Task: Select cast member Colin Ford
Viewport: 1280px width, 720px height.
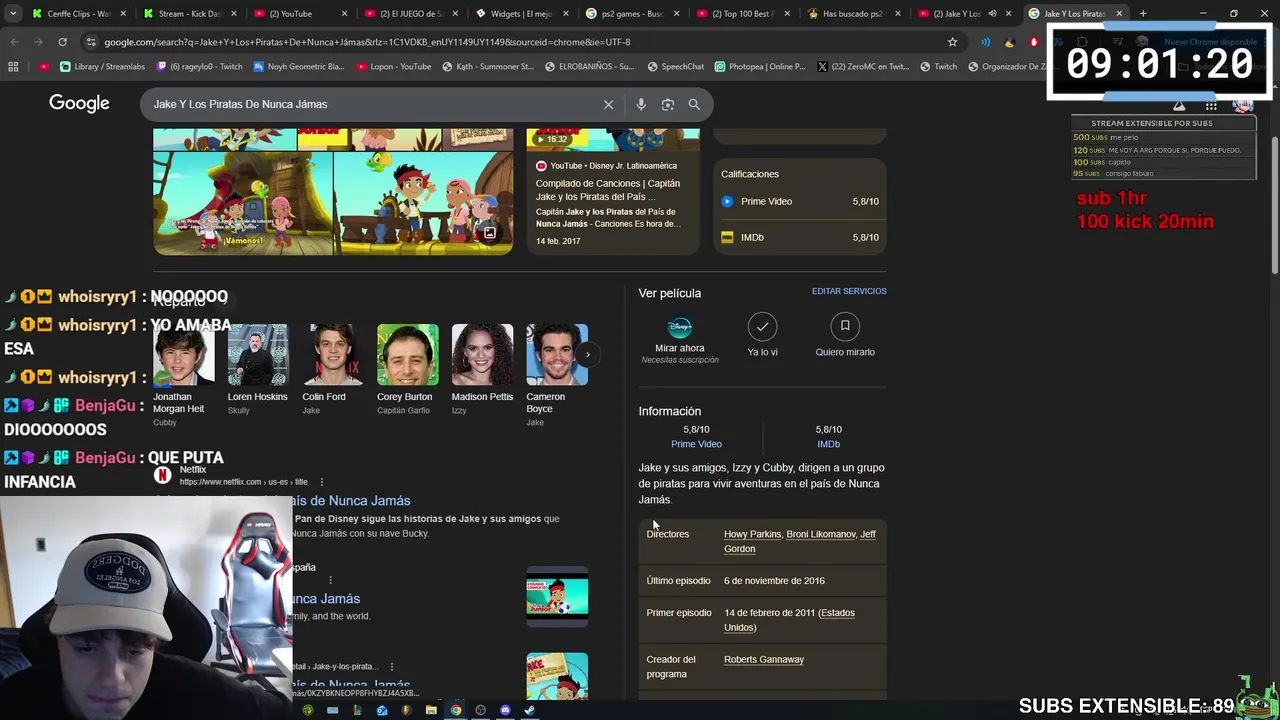Action: [332, 370]
